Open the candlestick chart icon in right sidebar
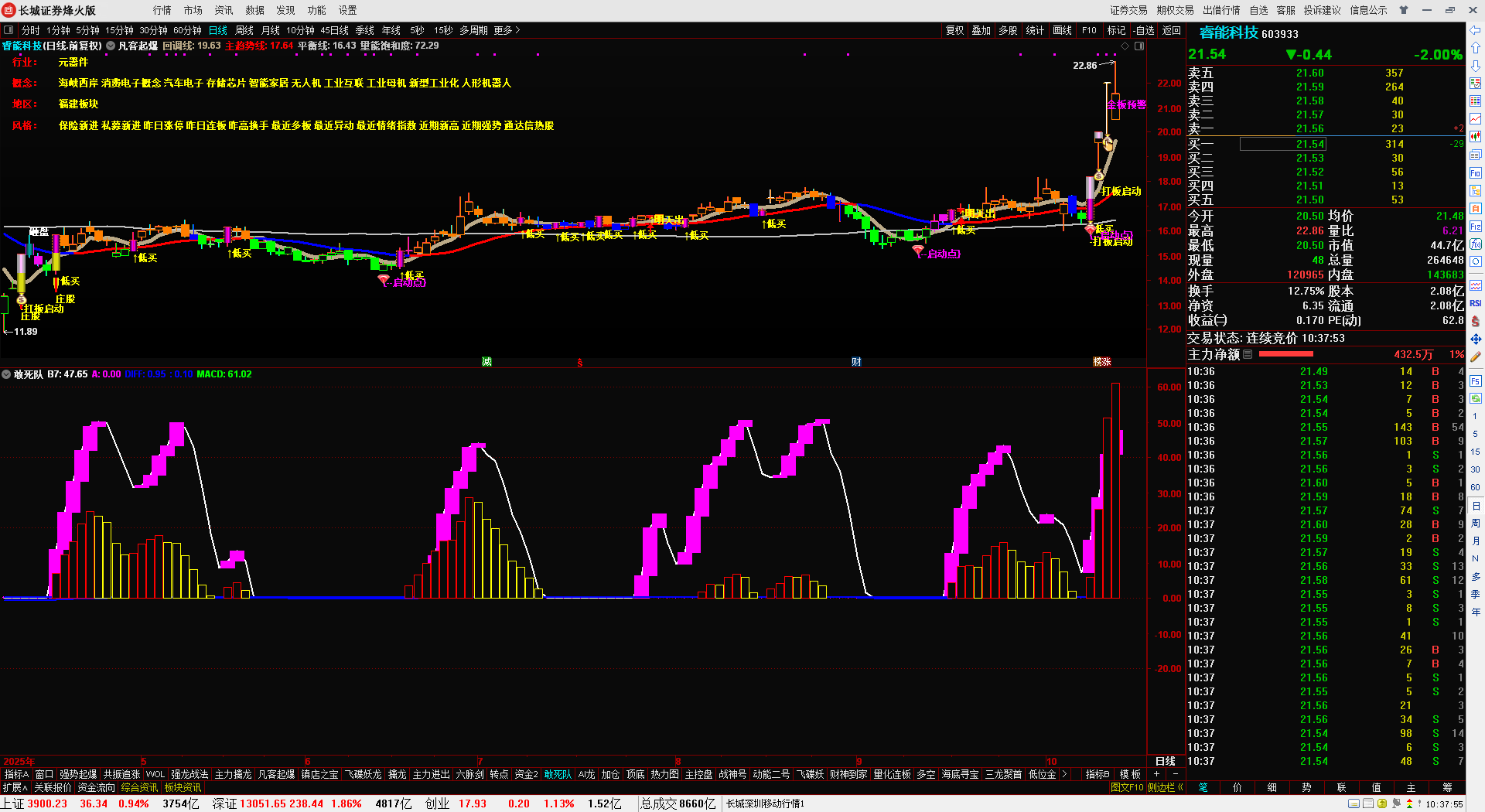This screenshot has height=812, width=1485. 1476,137
